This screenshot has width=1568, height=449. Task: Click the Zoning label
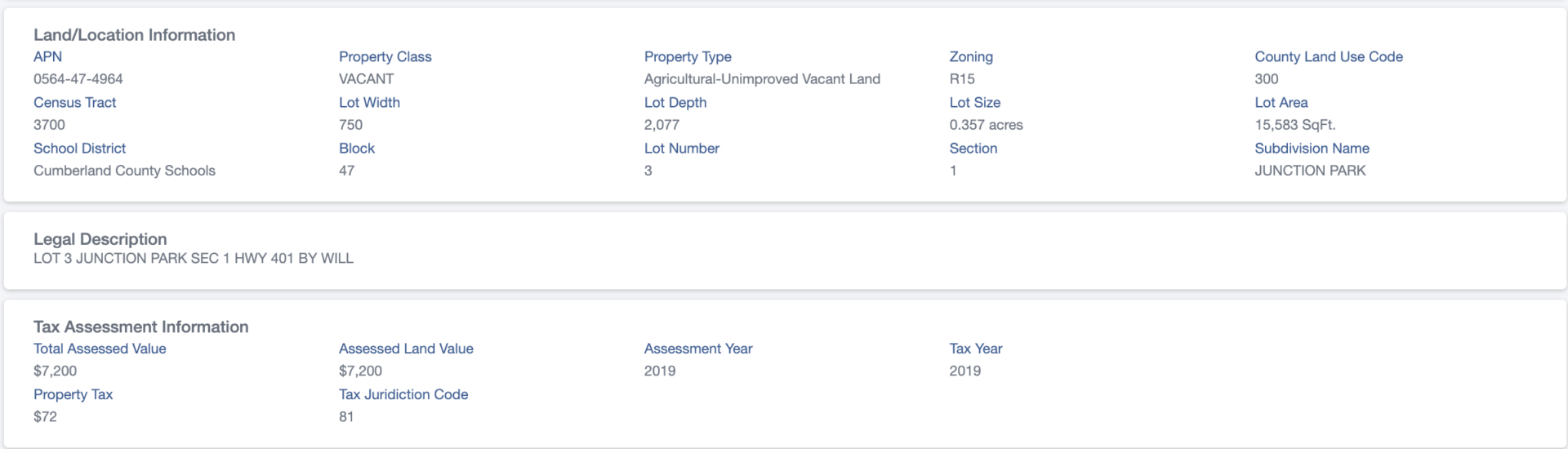971,57
